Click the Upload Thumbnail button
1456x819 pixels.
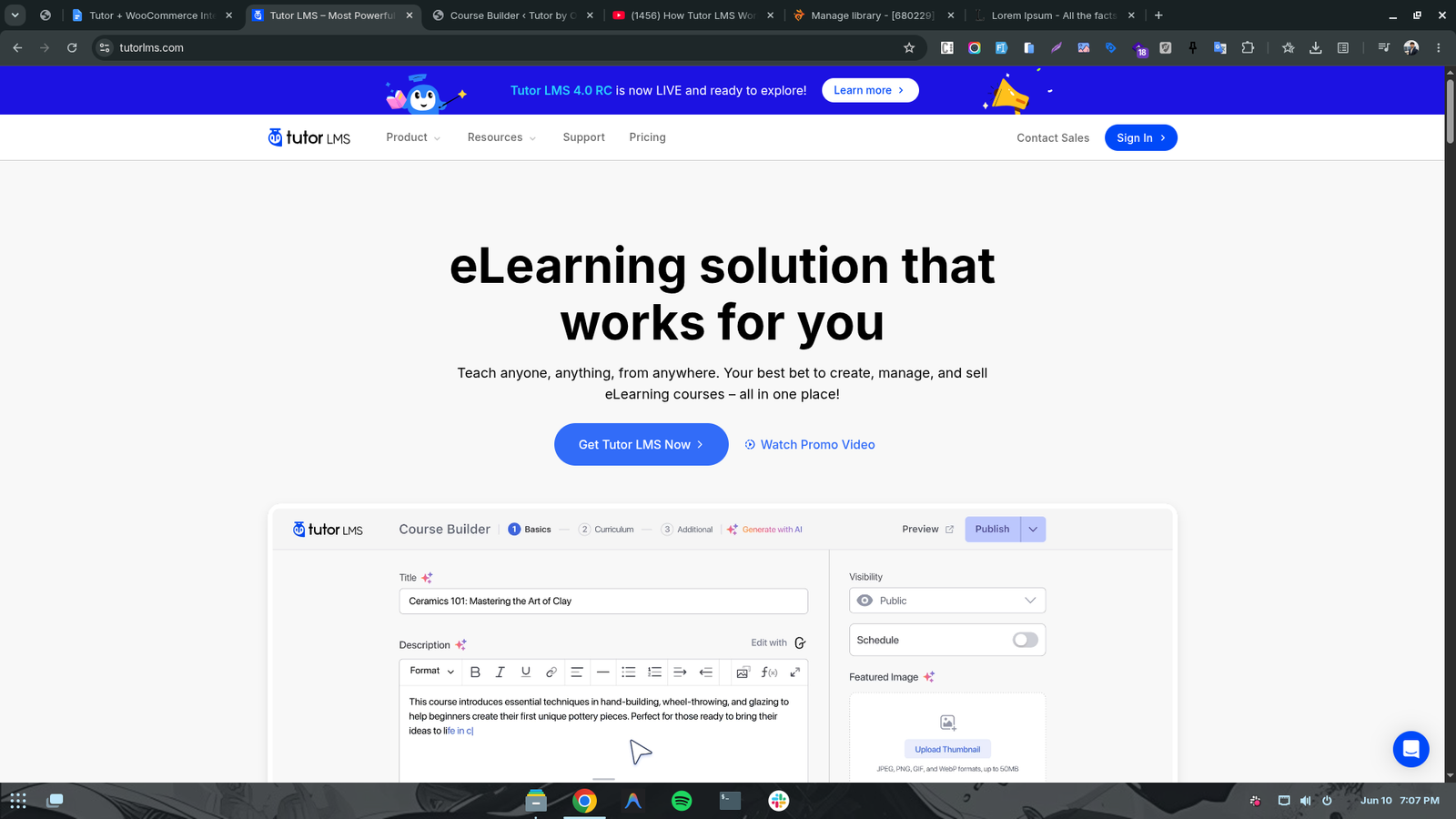click(x=947, y=750)
